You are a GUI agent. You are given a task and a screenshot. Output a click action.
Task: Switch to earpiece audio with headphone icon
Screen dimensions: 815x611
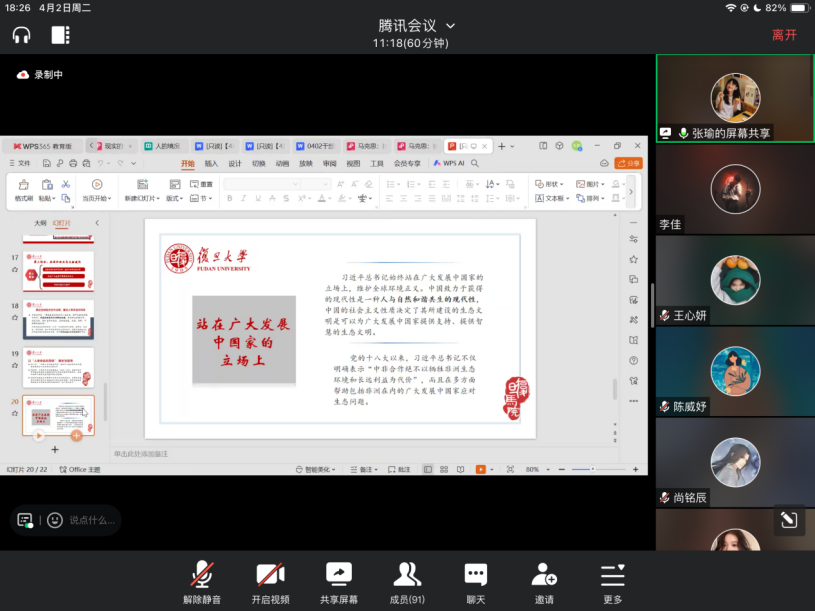pyautogui.click(x=21, y=35)
